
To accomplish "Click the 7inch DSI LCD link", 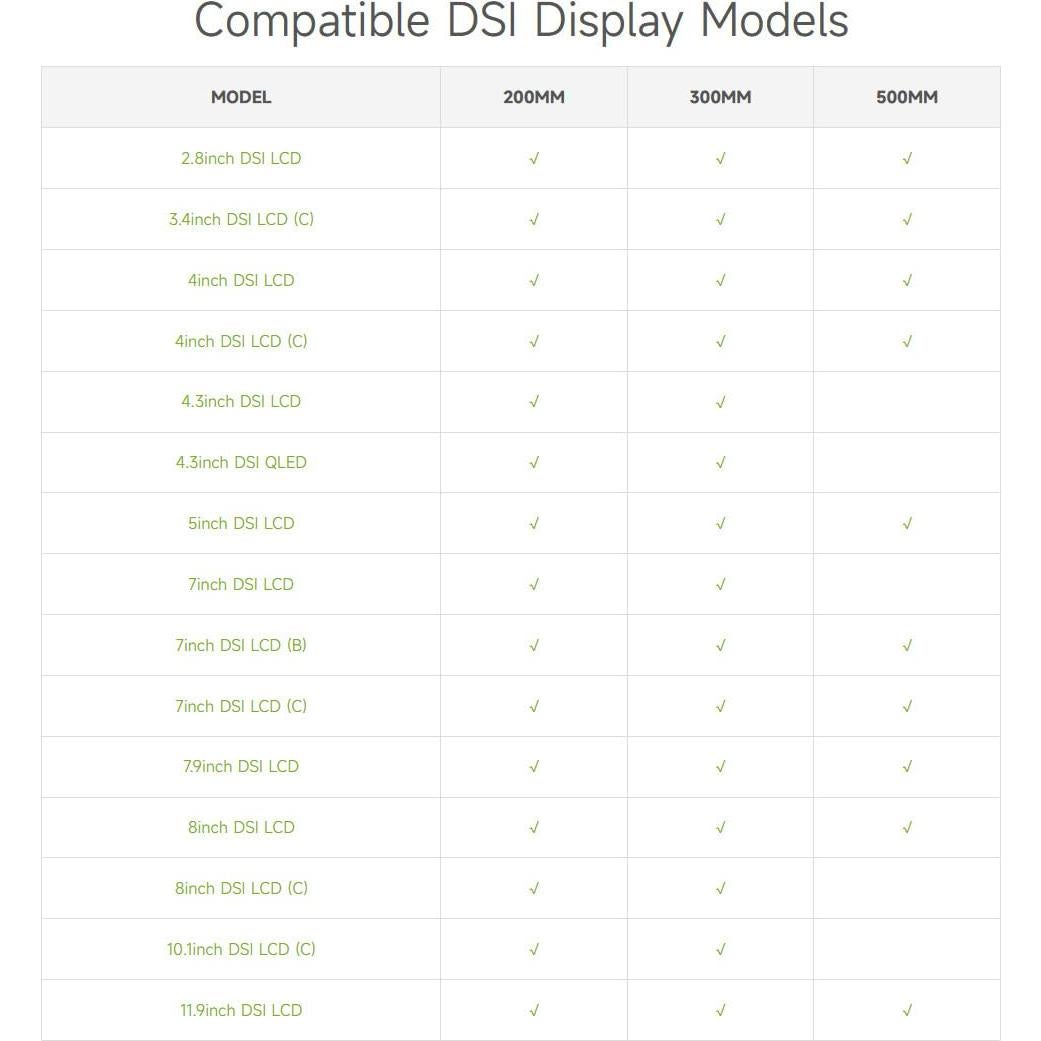I will pyautogui.click(x=241, y=584).
